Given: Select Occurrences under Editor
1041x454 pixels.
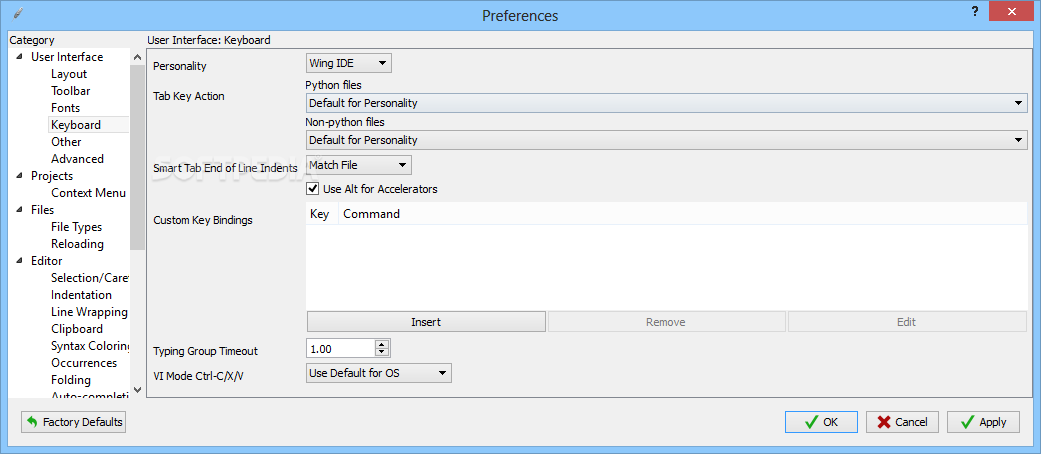Looking at the screenshot, I should 84,363.
